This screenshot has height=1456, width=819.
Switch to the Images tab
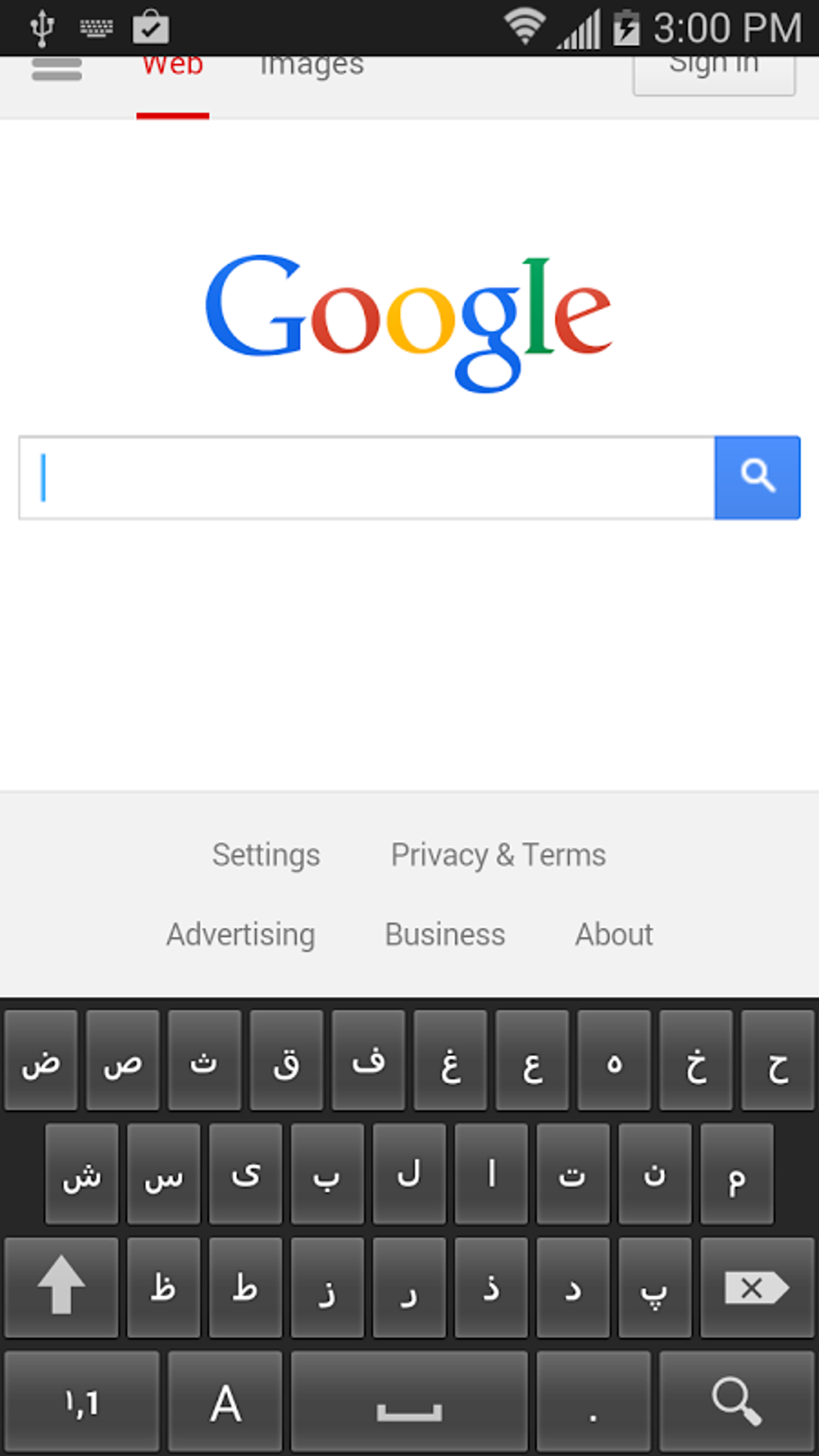coord(312,66)
